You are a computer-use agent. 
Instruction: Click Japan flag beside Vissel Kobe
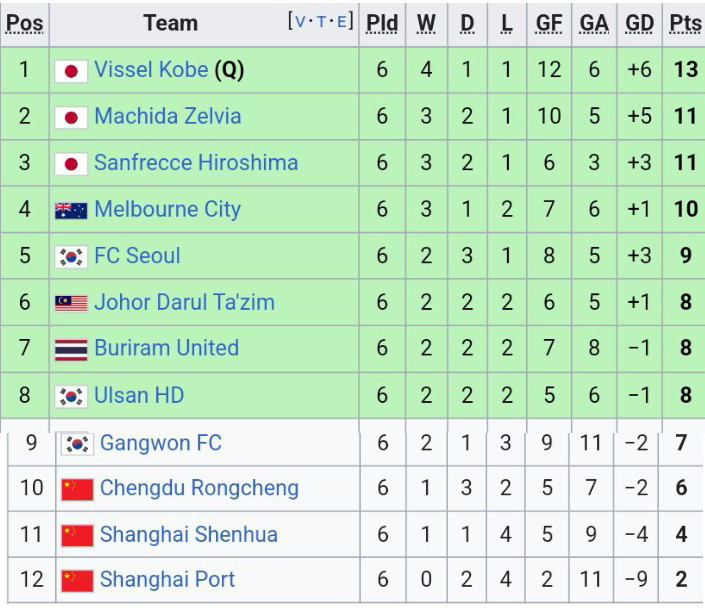(x=71, y=71)
